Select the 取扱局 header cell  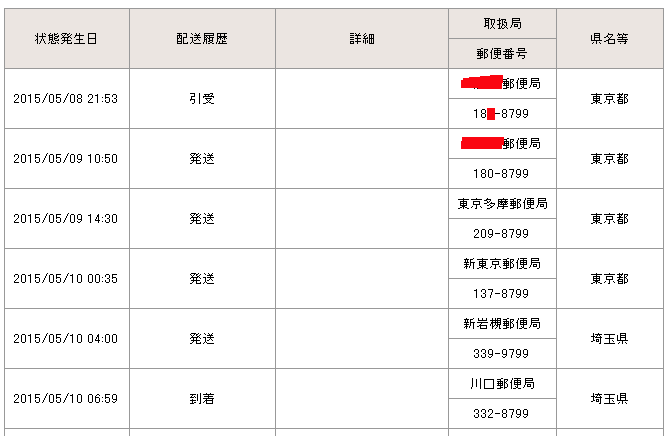point(502,24)
